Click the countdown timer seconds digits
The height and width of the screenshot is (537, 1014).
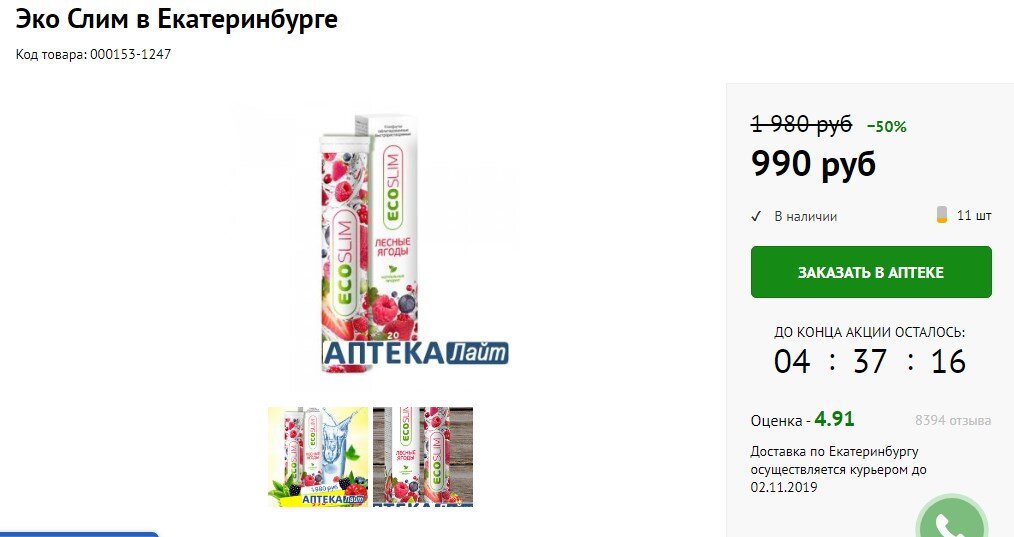[x=948, y=361]
